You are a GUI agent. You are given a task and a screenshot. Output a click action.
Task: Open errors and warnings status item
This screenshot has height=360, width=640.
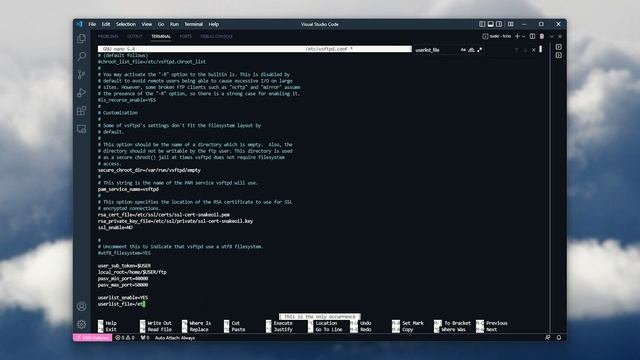125,338
